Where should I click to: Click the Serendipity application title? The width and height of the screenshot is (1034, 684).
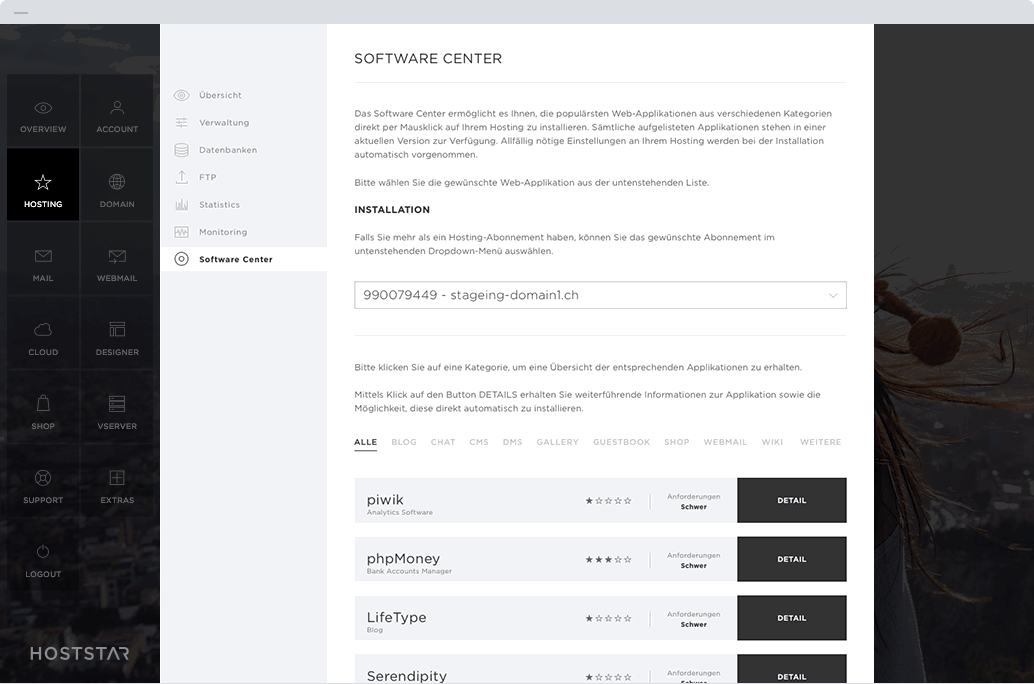[407, 675]
